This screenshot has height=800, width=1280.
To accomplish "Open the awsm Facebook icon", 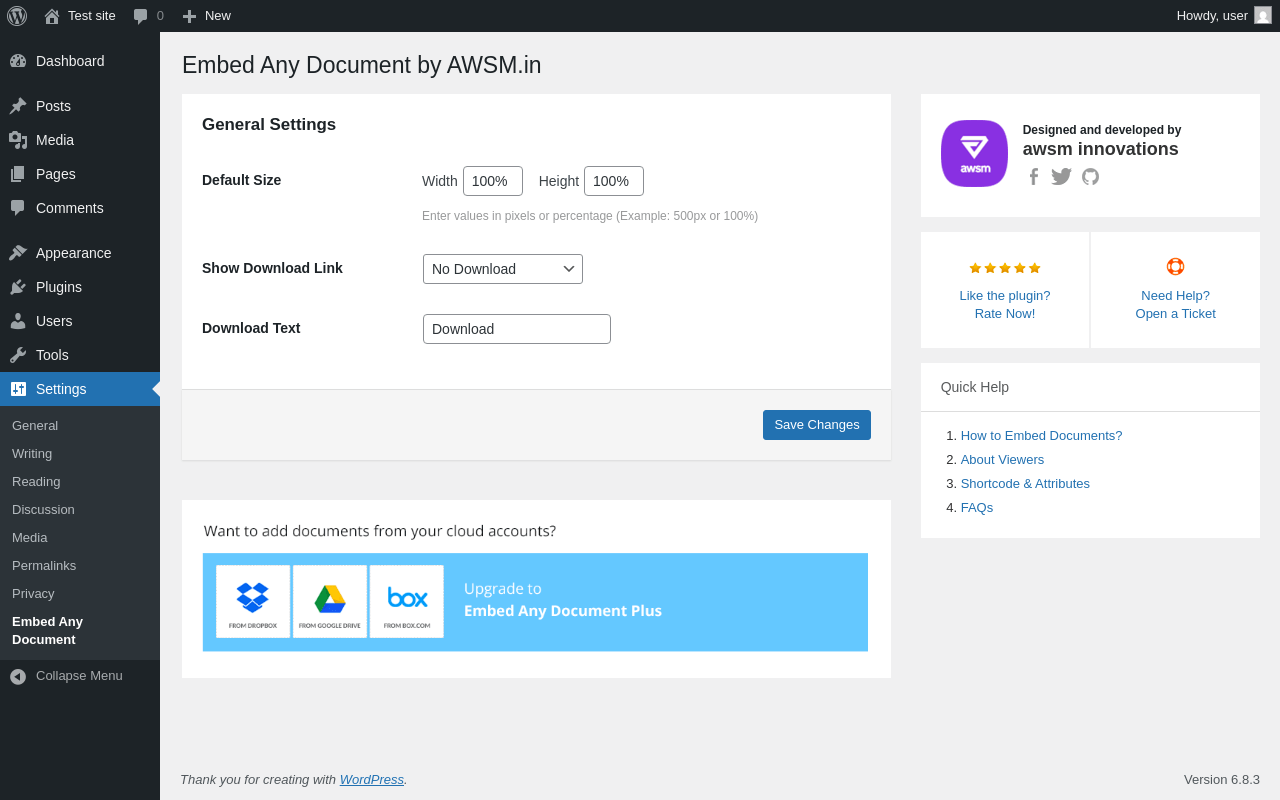I will click(1034, 177).
